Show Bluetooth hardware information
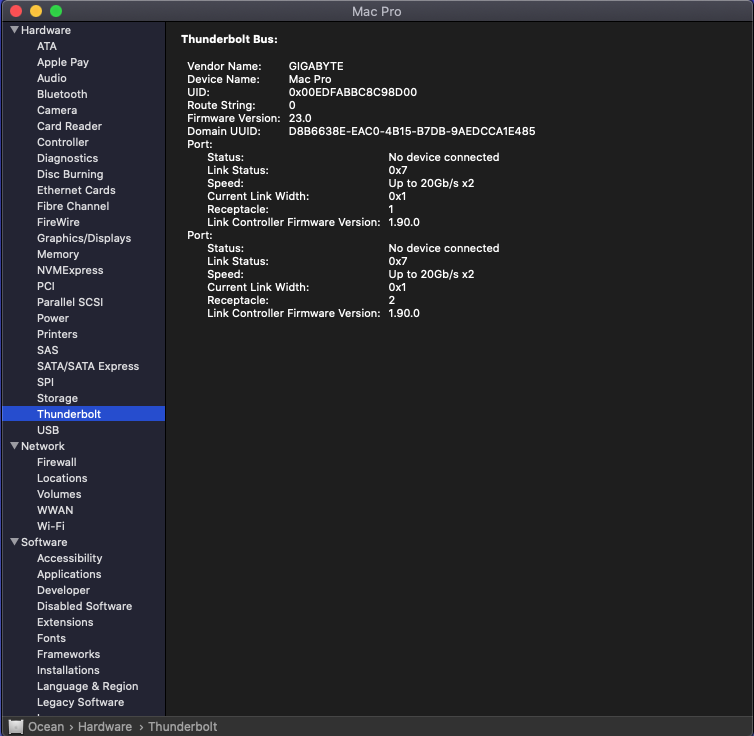This screenshot has height=736, width=754. (x=62, y=94)
